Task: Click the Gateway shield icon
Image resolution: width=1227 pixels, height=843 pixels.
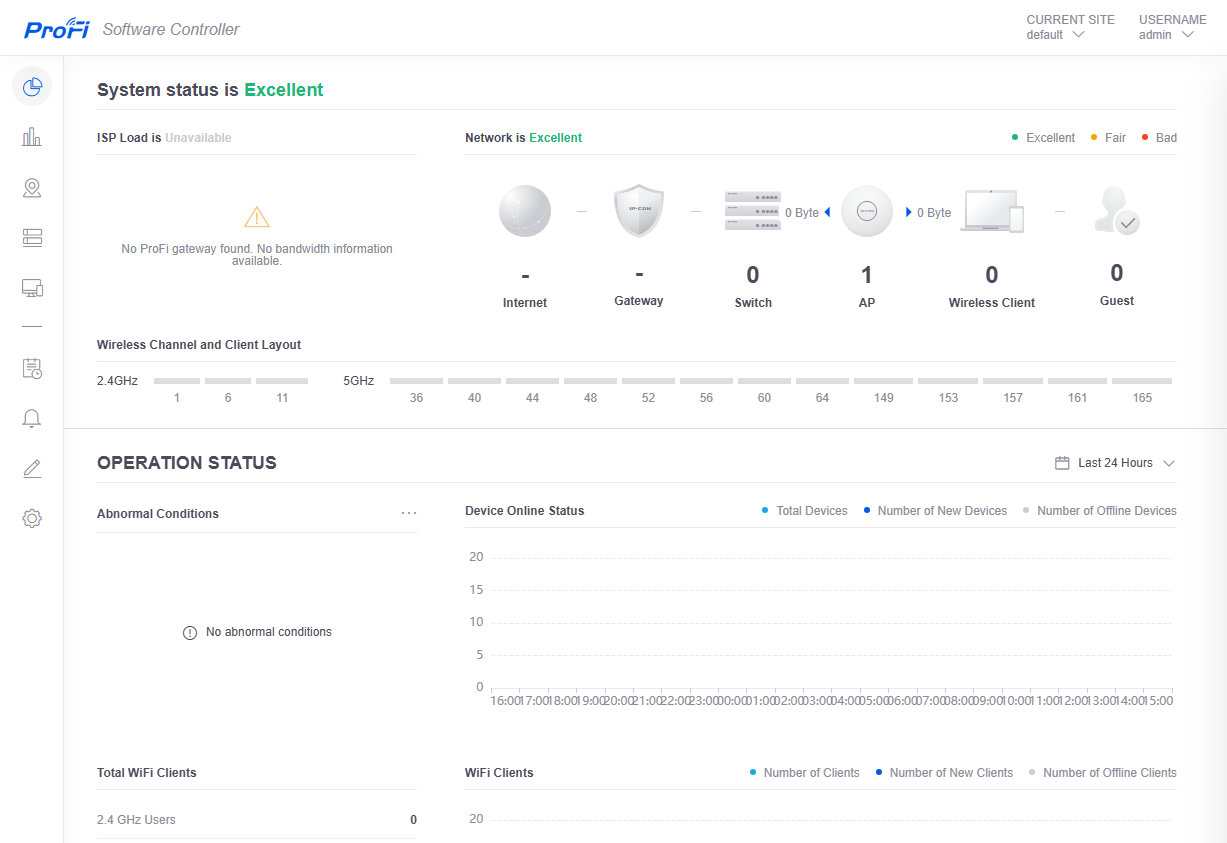Action: 638,211
